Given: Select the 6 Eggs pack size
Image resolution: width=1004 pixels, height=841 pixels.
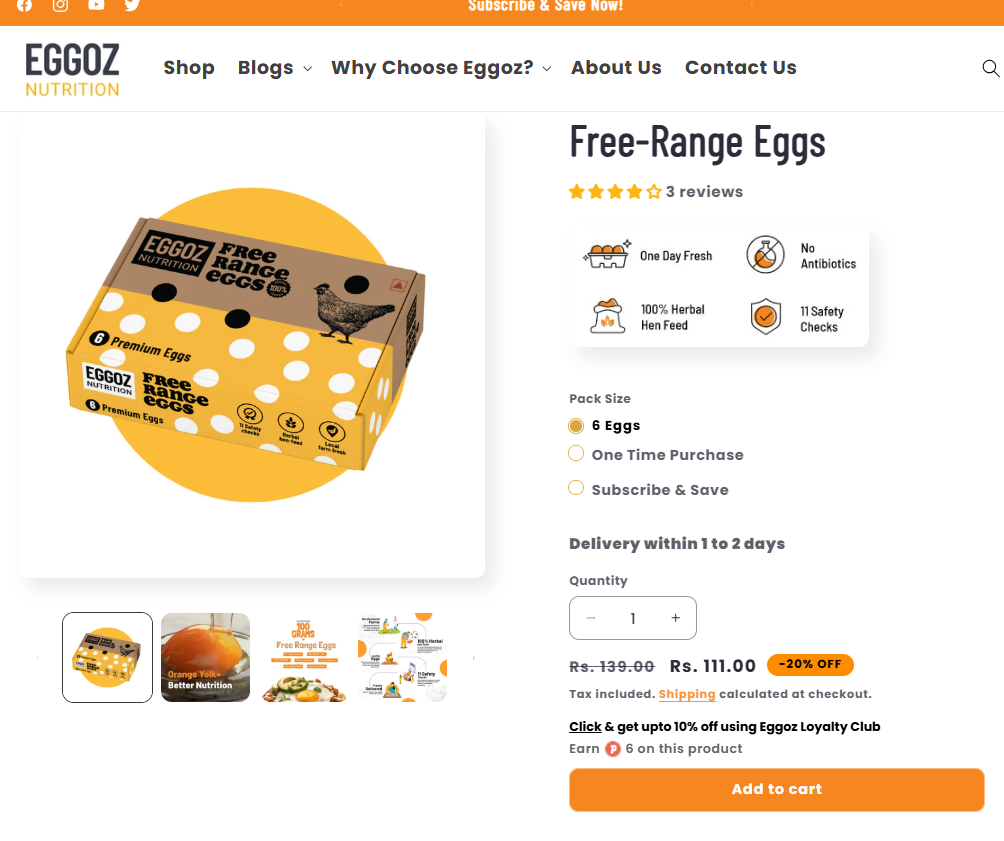Looking at the screenshot, I should [x=576, y=426].
